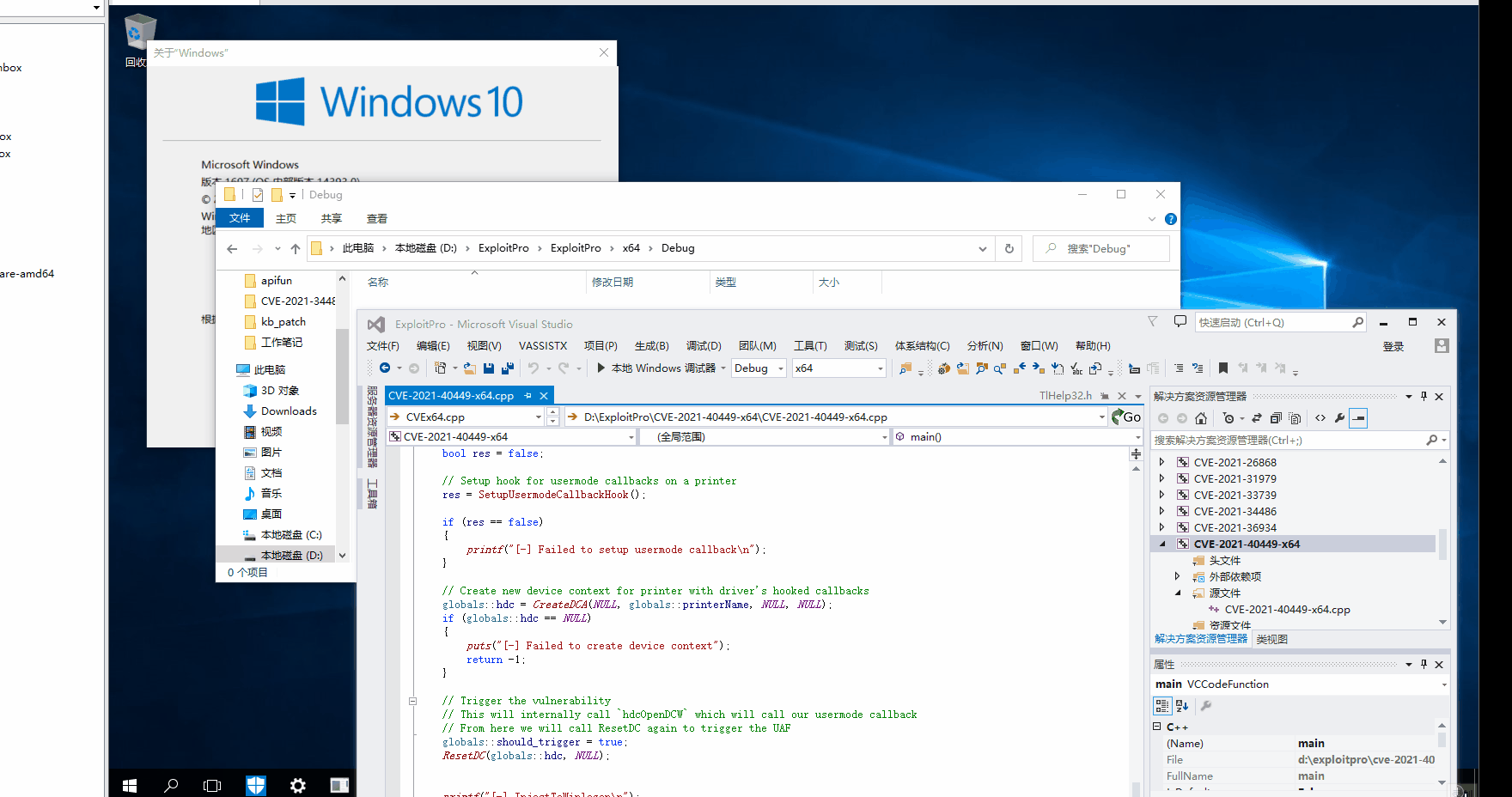Click the Sync with Active Document icon

click(1257, 418)
